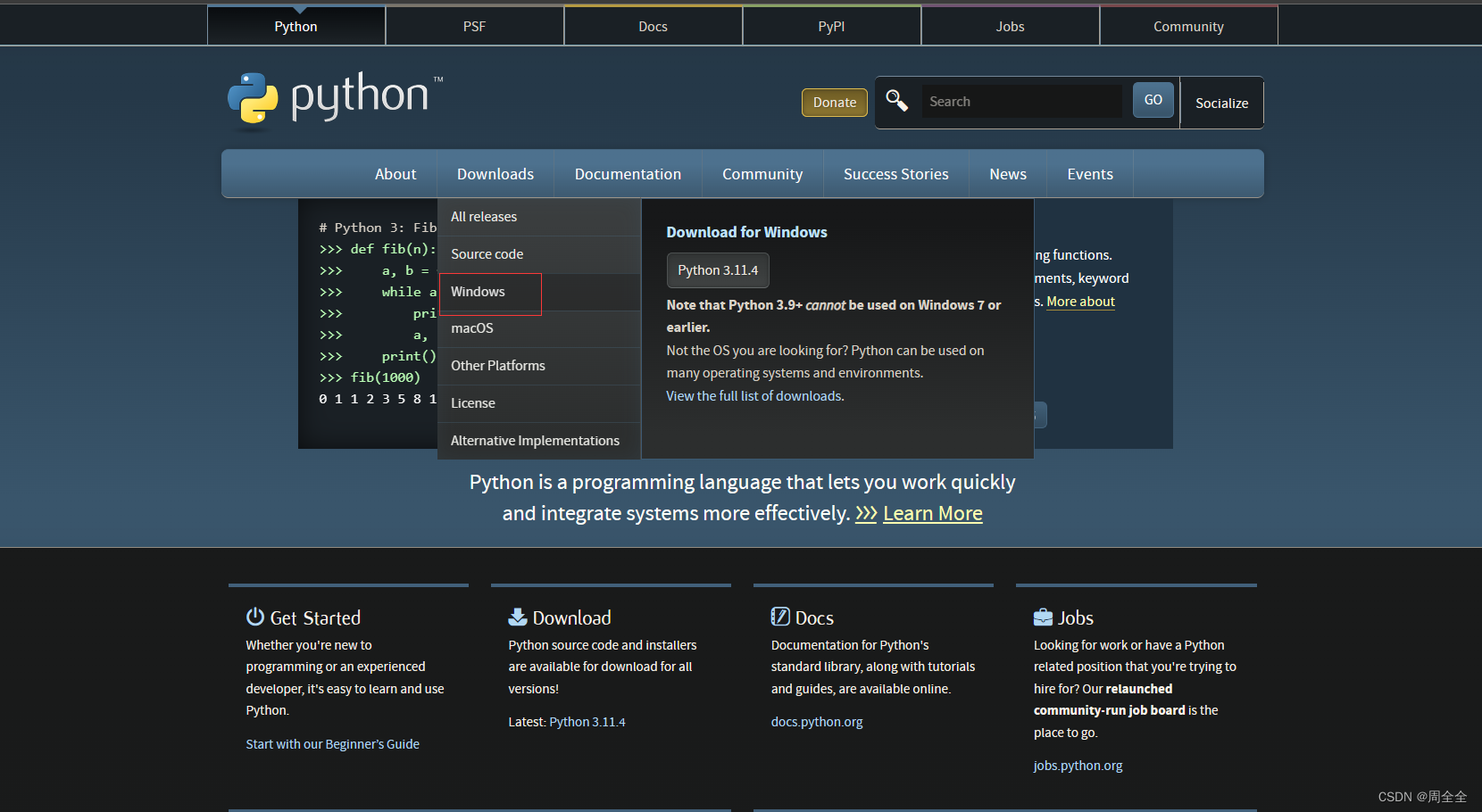Image resolution: width=1482 pixels, height=812 pixels.
Task: Open the Community top-bar tab
Action: (1189, 26)
